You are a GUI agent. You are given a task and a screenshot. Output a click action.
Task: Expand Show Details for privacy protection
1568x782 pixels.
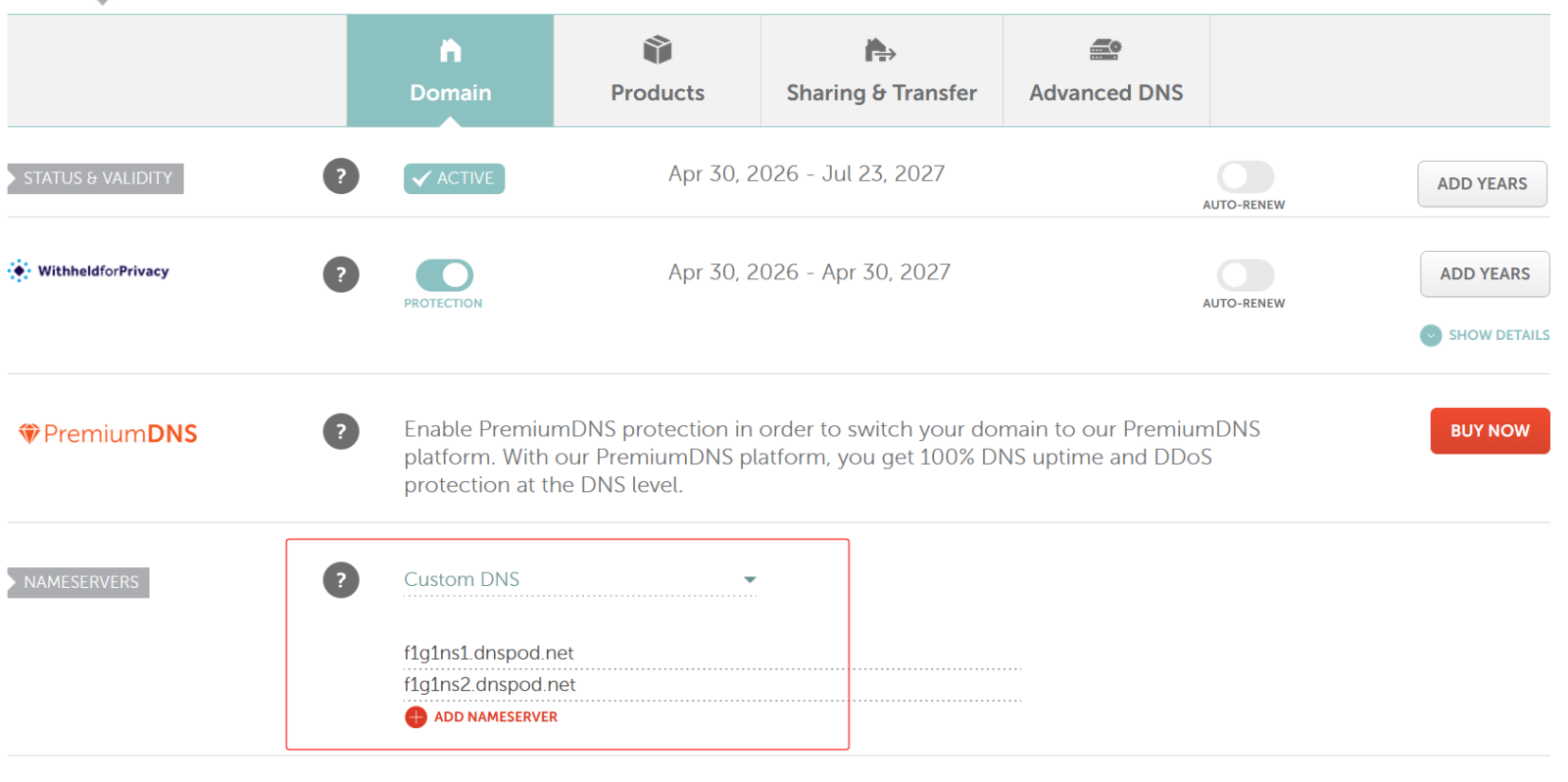point(1485,335)
